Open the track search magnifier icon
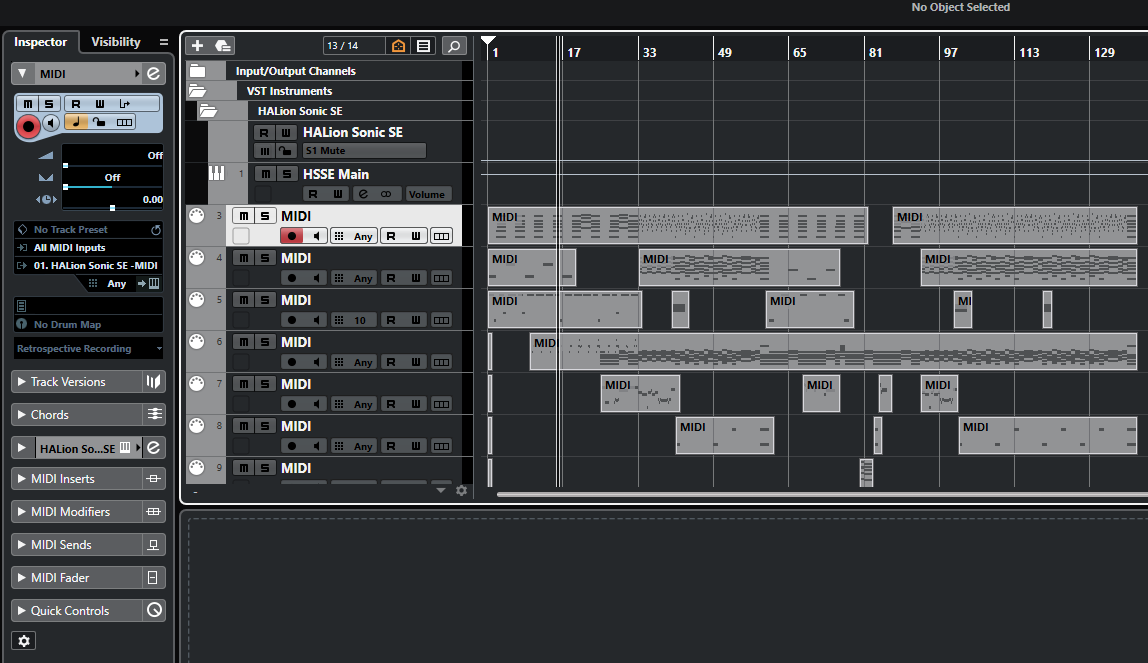 [x=454, y=46]
